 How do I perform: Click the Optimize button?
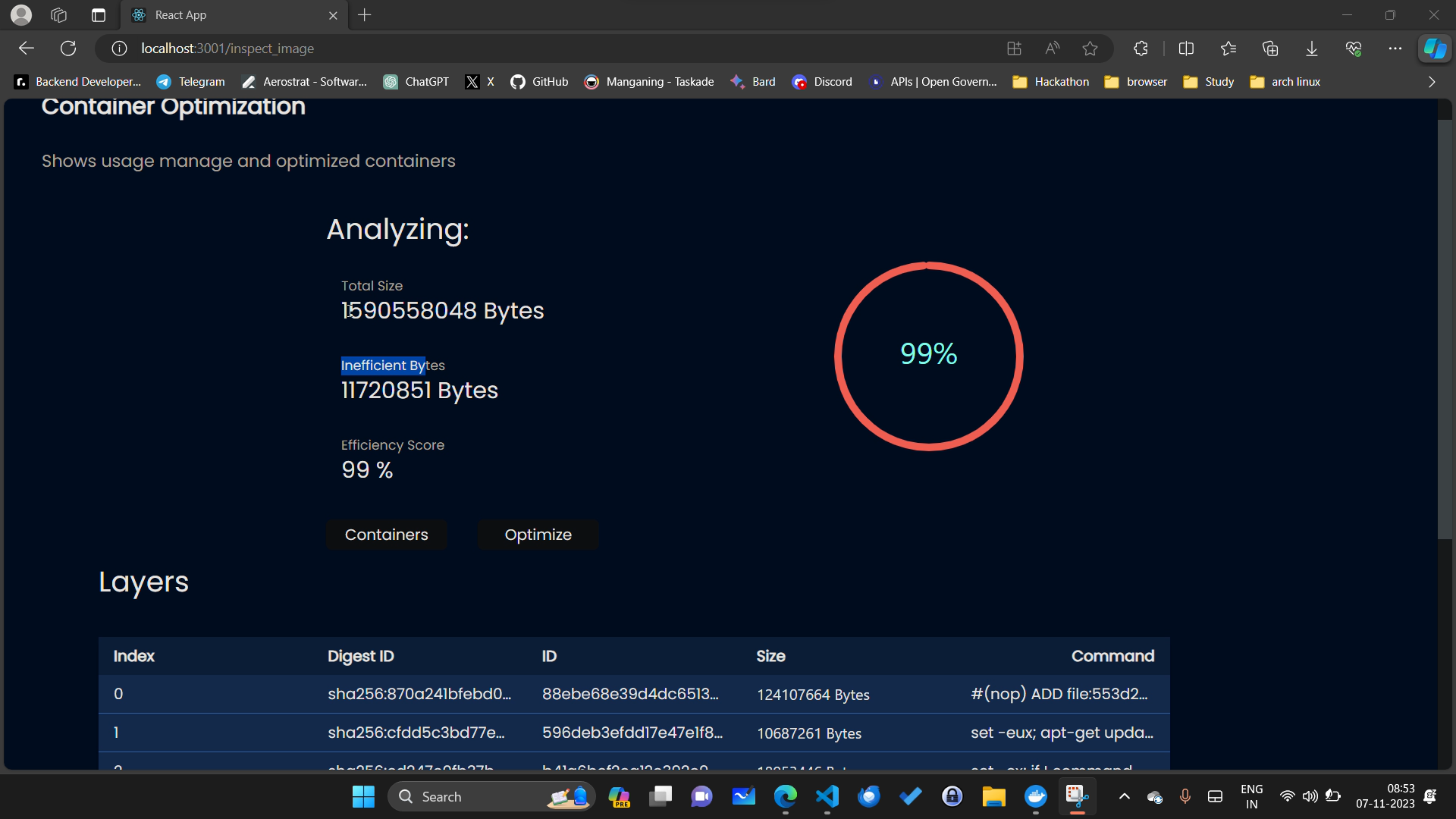538,535
